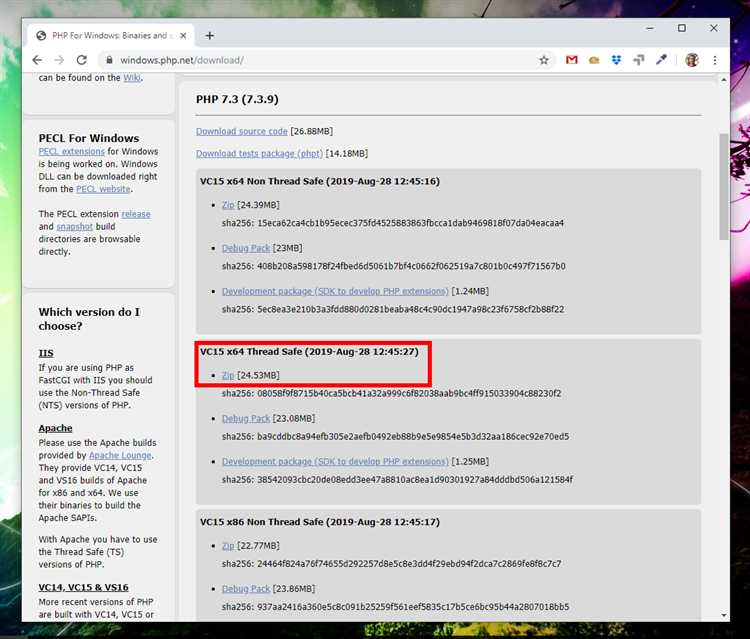Click Download tests package (phpt) link
Viewport: 750px width, 639px height.
(x=259, y=154)
